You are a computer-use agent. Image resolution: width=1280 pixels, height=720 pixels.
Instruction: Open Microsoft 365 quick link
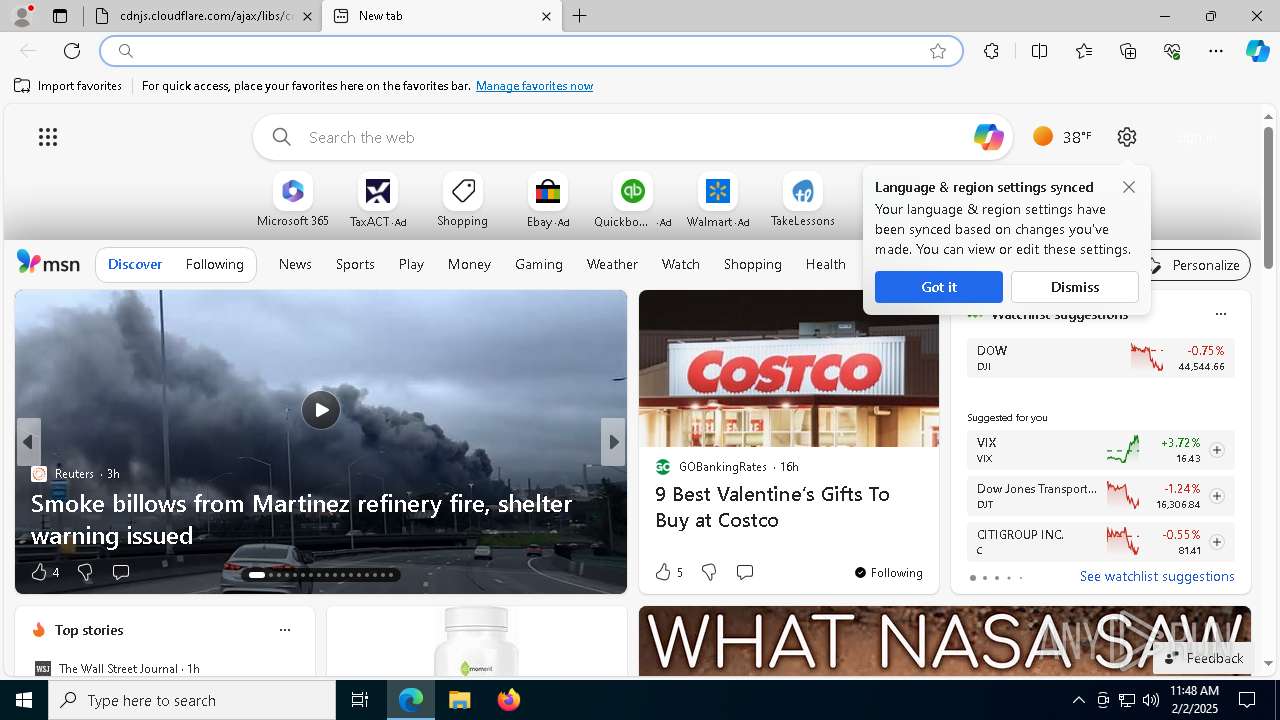tap(293, 201)
